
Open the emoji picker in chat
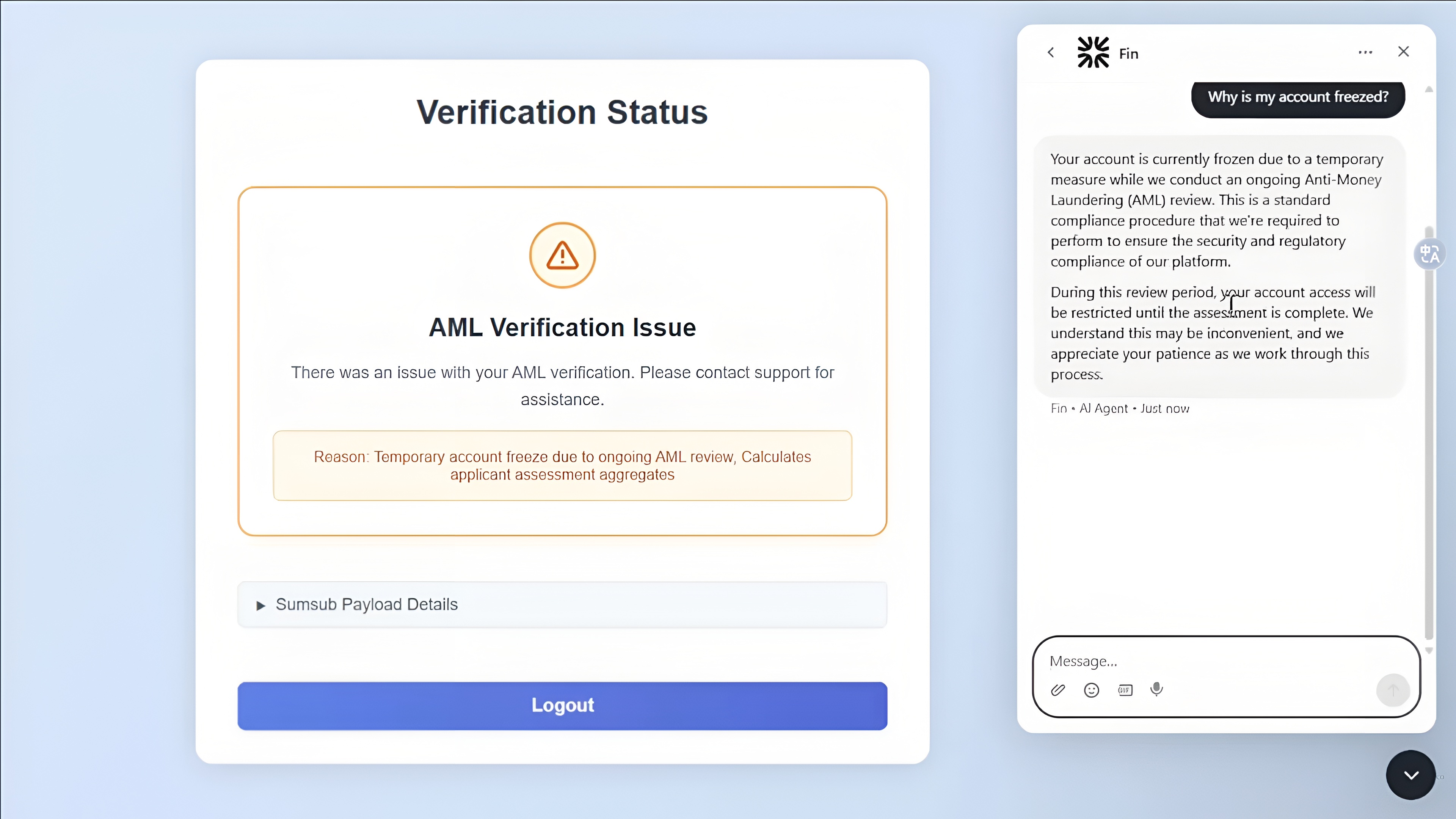tap(1092, 690)
